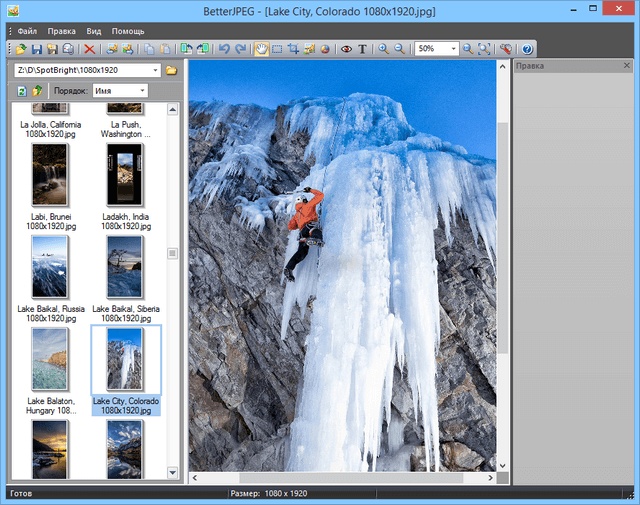Click the Save floppy disk icon
The image size is (640, 505).
tap(37, 48)
